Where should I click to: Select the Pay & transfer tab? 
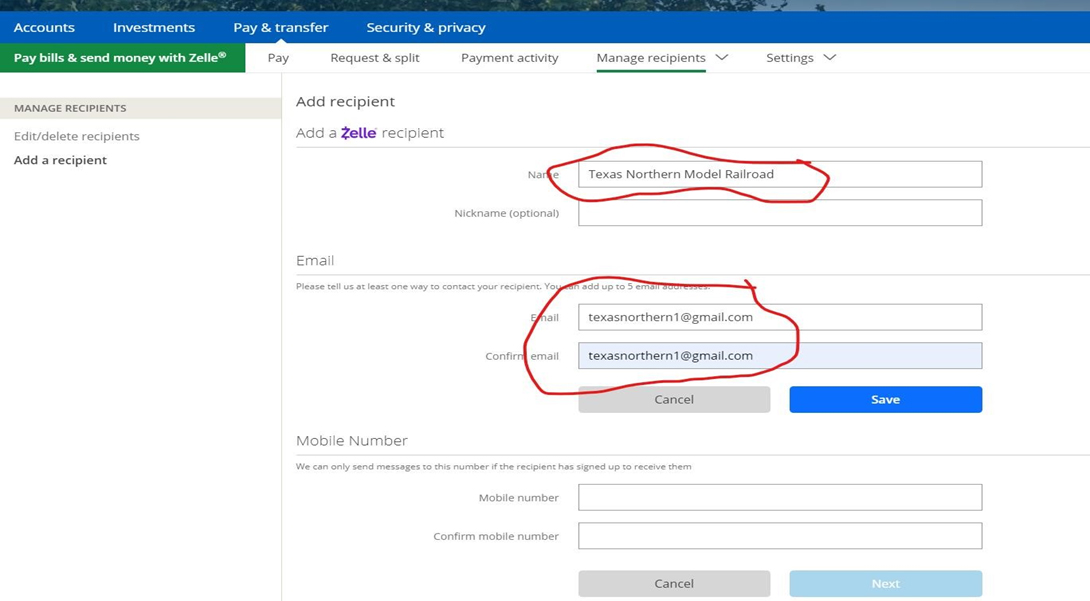(x=280, y=27)
